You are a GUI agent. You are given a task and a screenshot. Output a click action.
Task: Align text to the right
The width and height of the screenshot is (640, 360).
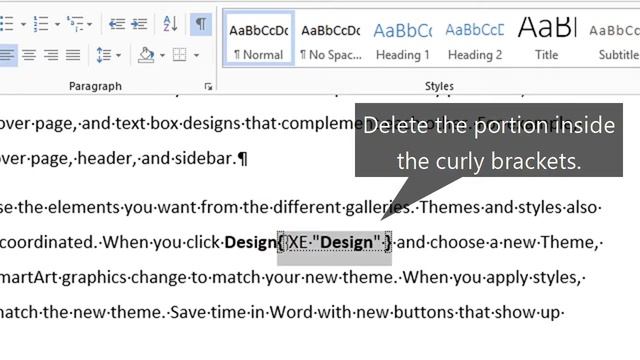click(51, 55)
